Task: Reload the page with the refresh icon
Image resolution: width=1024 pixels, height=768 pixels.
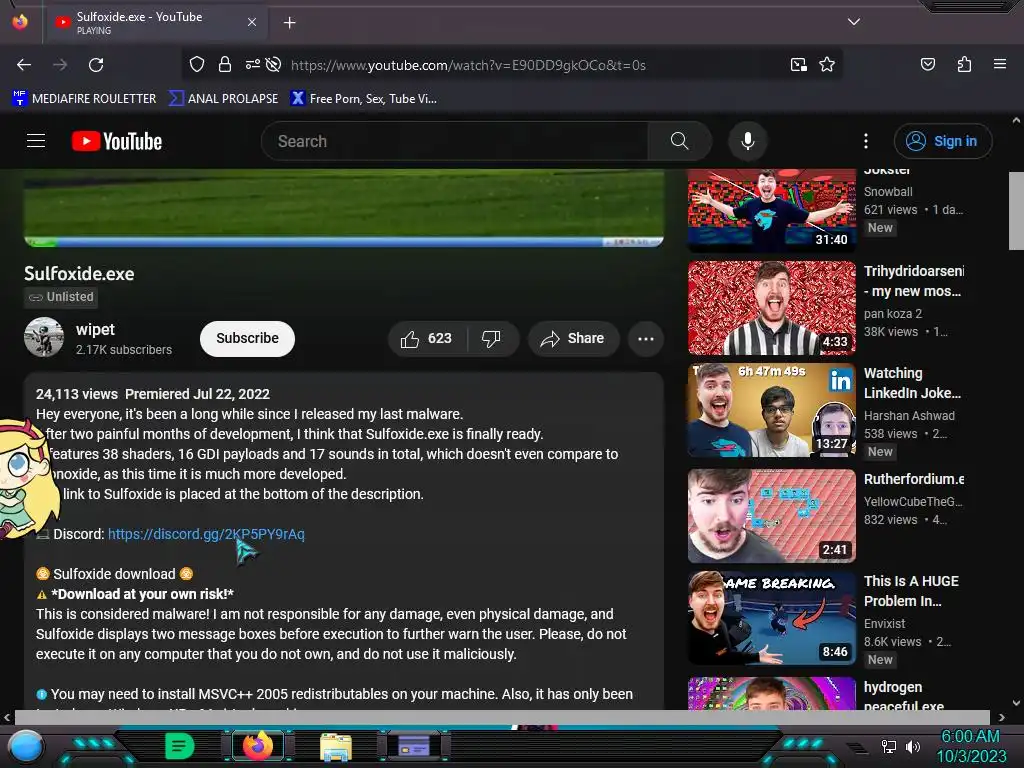Action: tap(96, 65)
